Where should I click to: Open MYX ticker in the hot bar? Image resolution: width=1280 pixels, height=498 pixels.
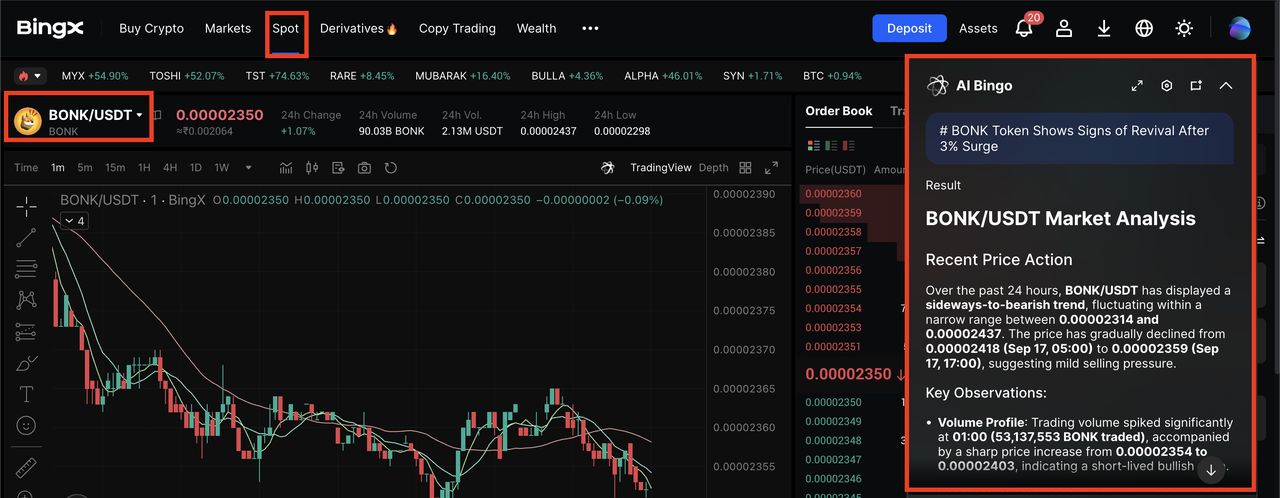click(95, 76)
